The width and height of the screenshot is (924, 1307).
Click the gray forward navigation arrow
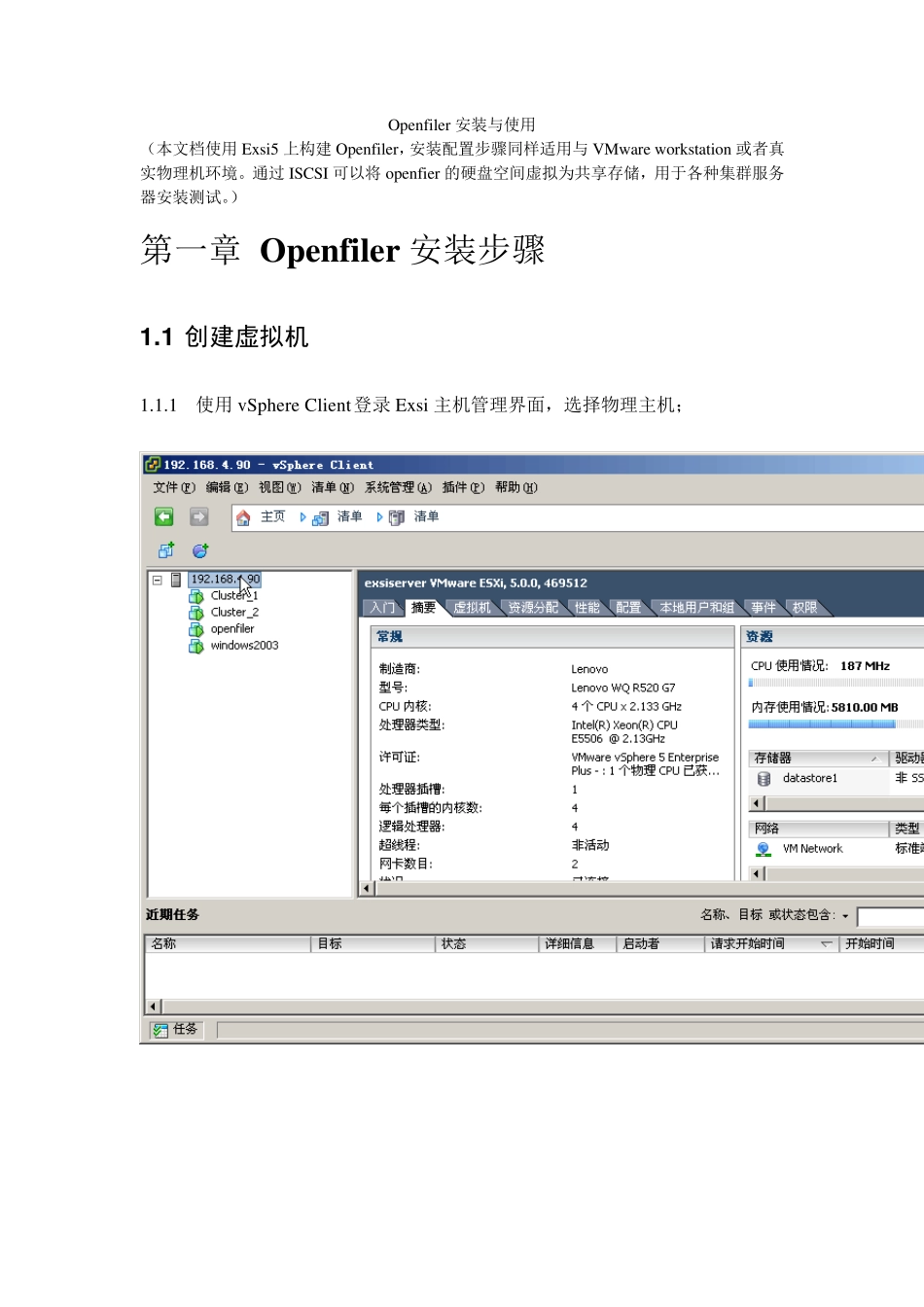pyautogui.click(x=199, y=517)
